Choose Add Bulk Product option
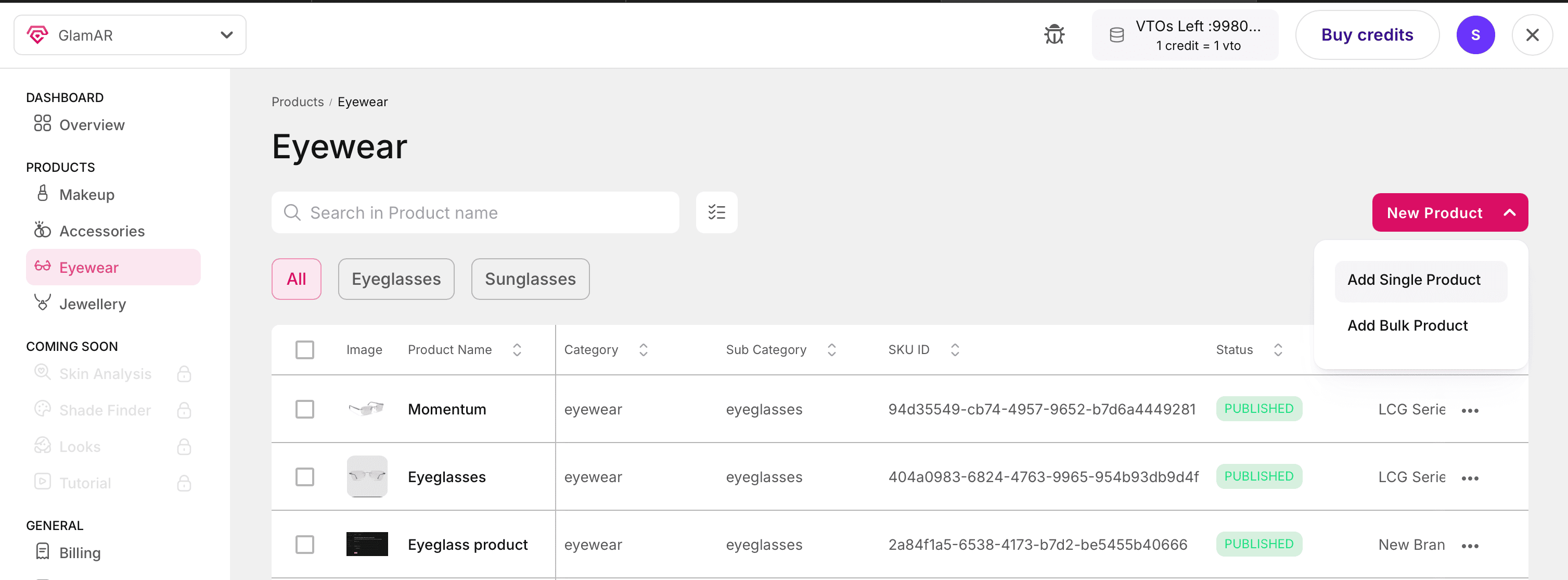Screen dimensions: 1568x580 tap(1407, 325)
